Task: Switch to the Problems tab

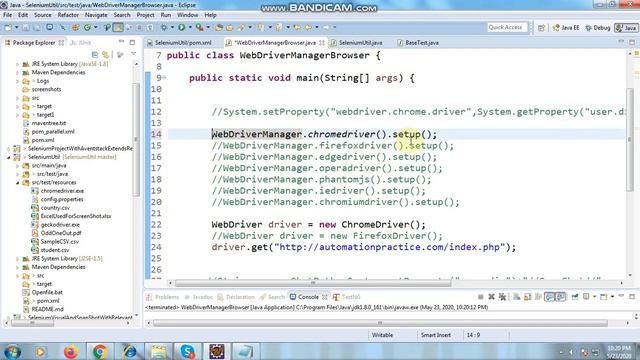Action: point(162,297)
